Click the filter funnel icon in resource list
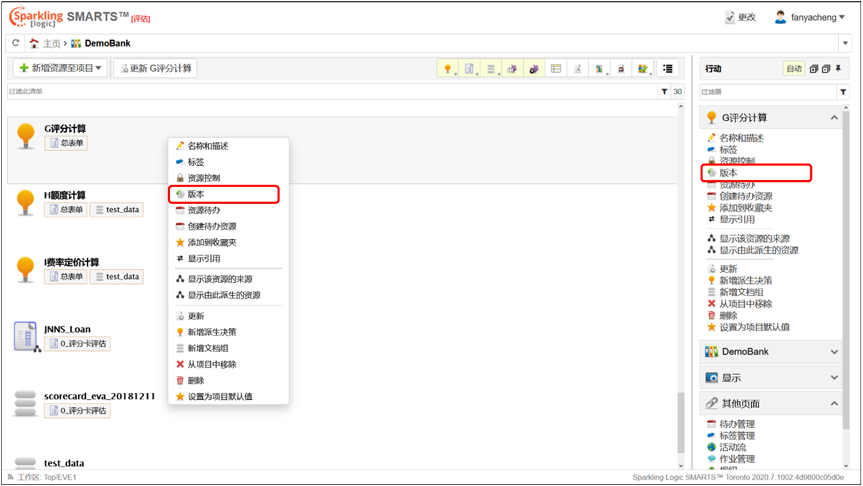The image size is (863, 486). pyautogui.click(x=664, y=92)
